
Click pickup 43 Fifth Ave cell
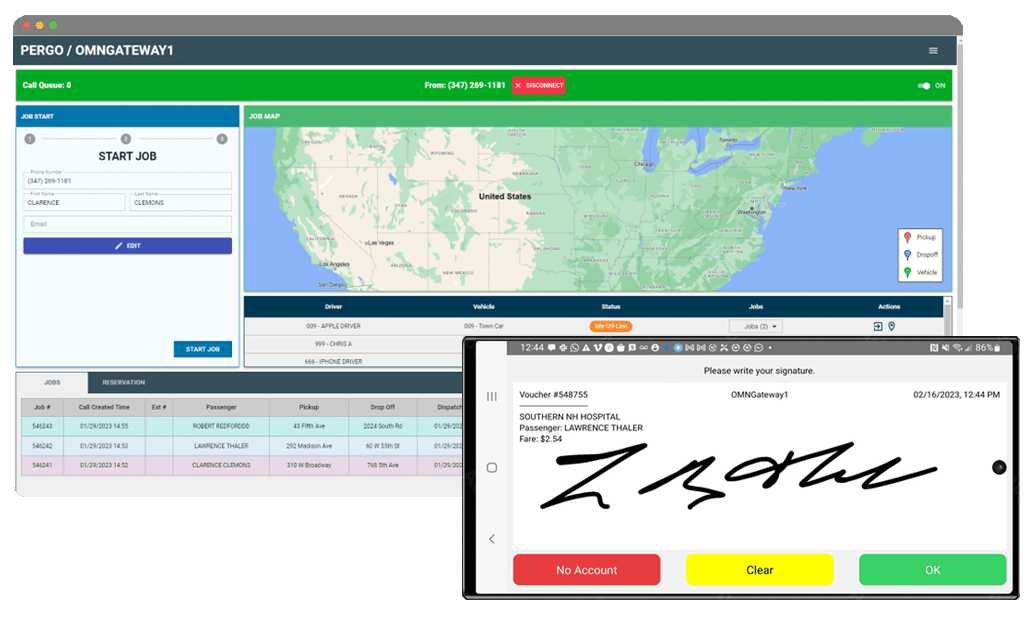(x=309, y=426)
